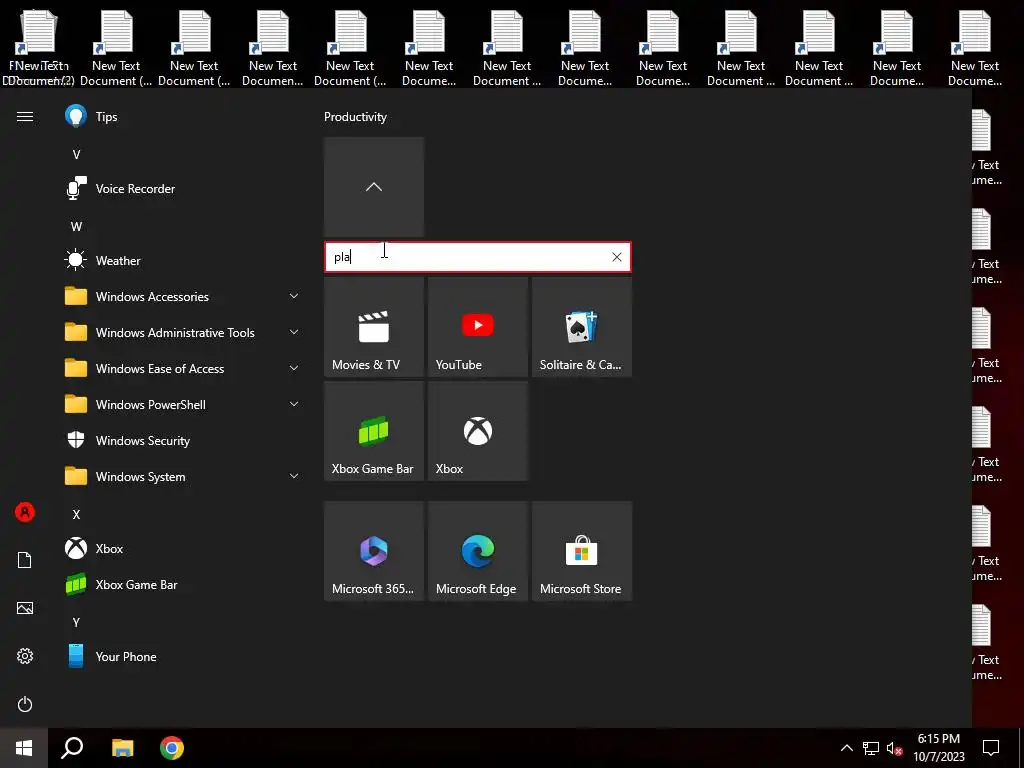
Task: Jump to the letter X header
Action: (x=76, y=515)
